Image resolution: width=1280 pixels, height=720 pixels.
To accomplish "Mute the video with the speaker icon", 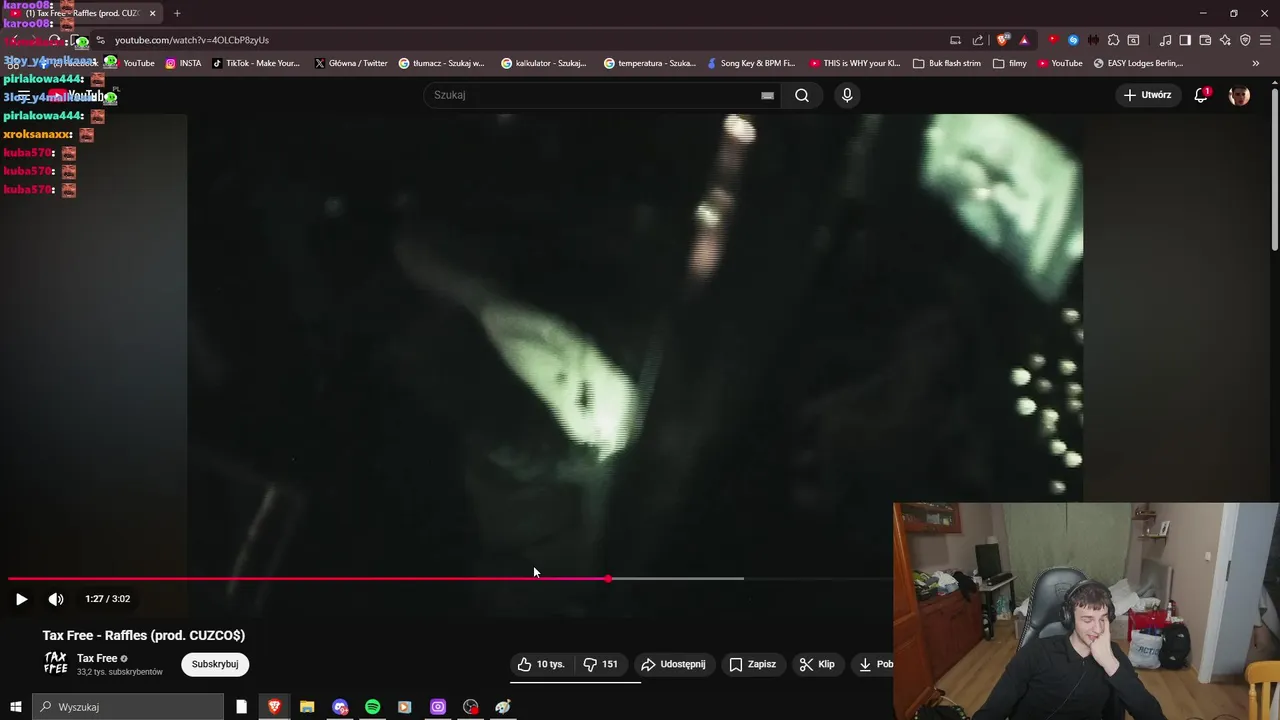I will click(56, 599).
